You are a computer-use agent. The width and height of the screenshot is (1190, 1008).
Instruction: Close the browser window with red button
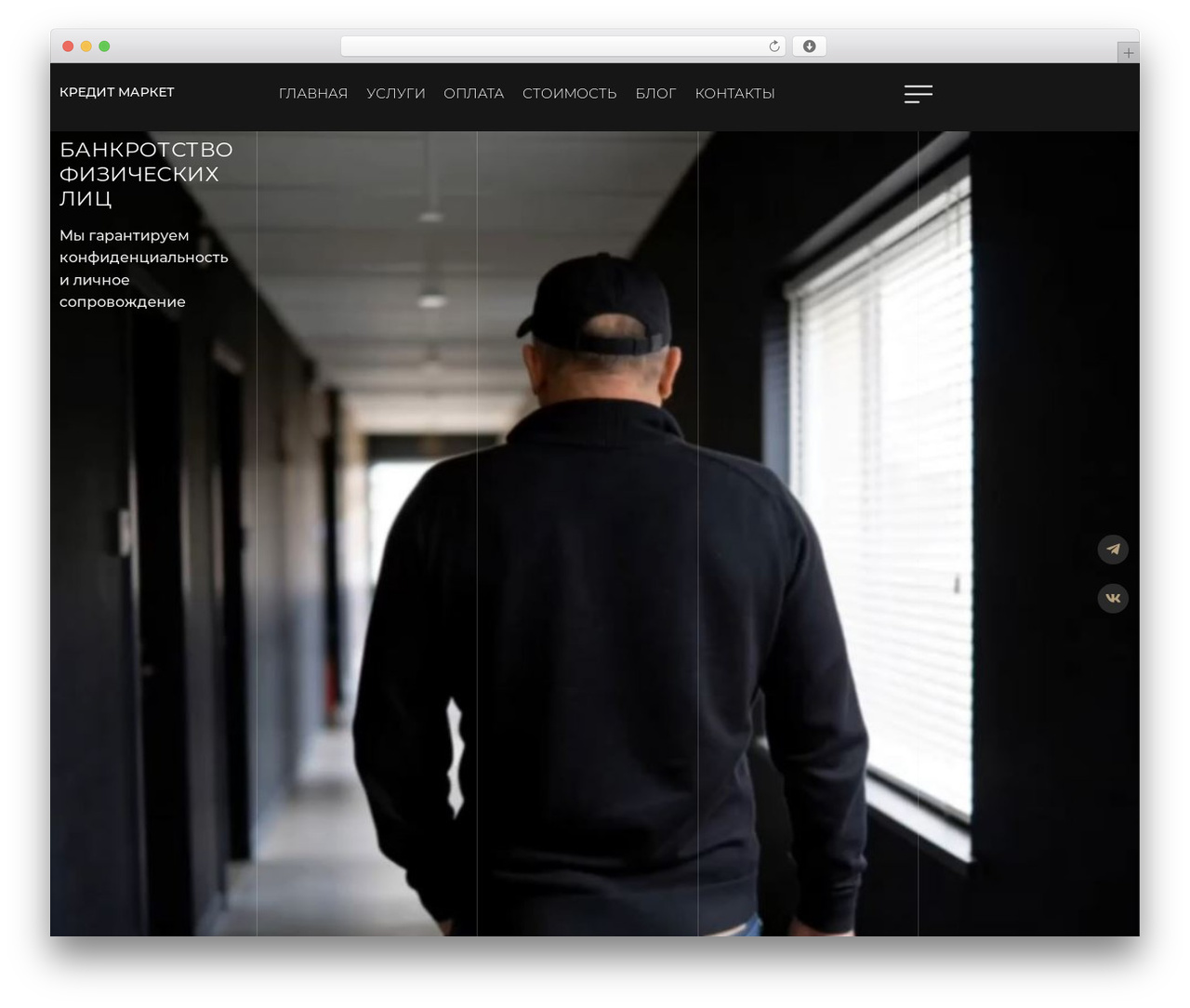68,46
